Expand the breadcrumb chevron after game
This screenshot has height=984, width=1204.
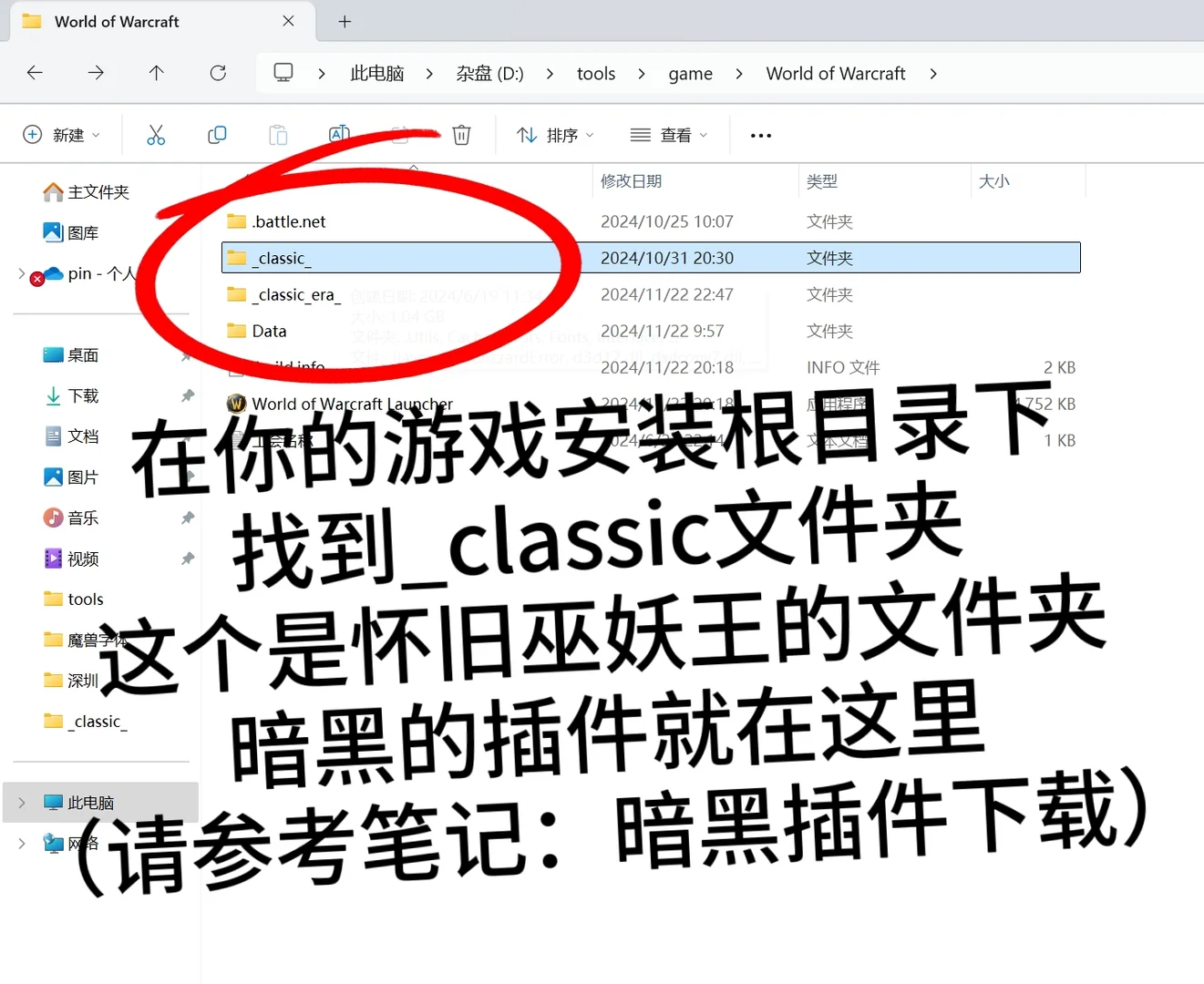(x=739, y=74)
